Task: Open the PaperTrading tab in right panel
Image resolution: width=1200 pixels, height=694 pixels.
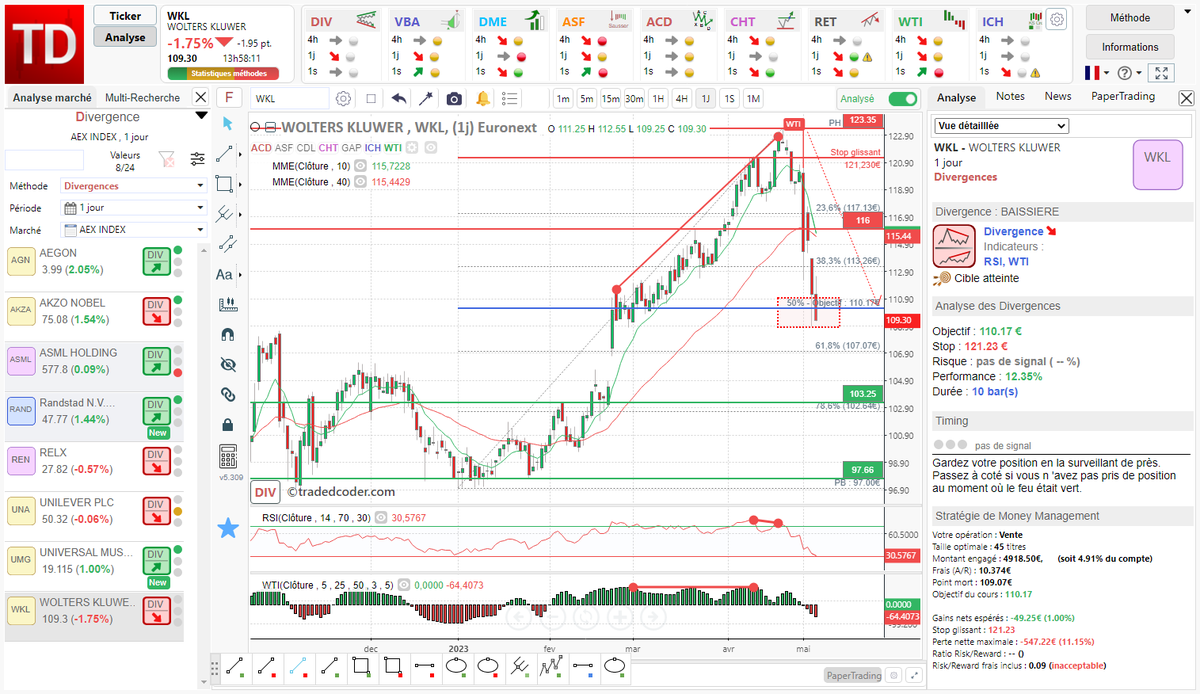Action: pyautogui.click(x=1123, y=96)
